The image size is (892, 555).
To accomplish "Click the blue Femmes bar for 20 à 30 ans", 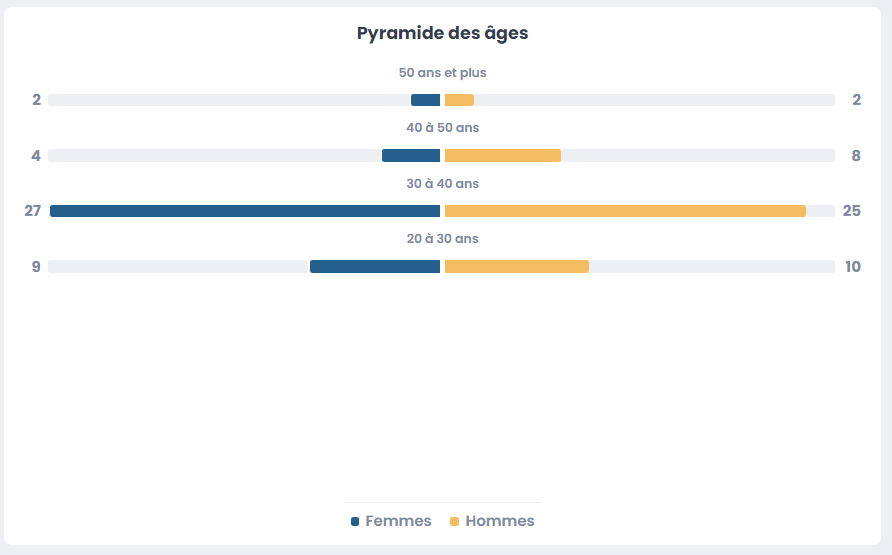I will click(375, 266).
